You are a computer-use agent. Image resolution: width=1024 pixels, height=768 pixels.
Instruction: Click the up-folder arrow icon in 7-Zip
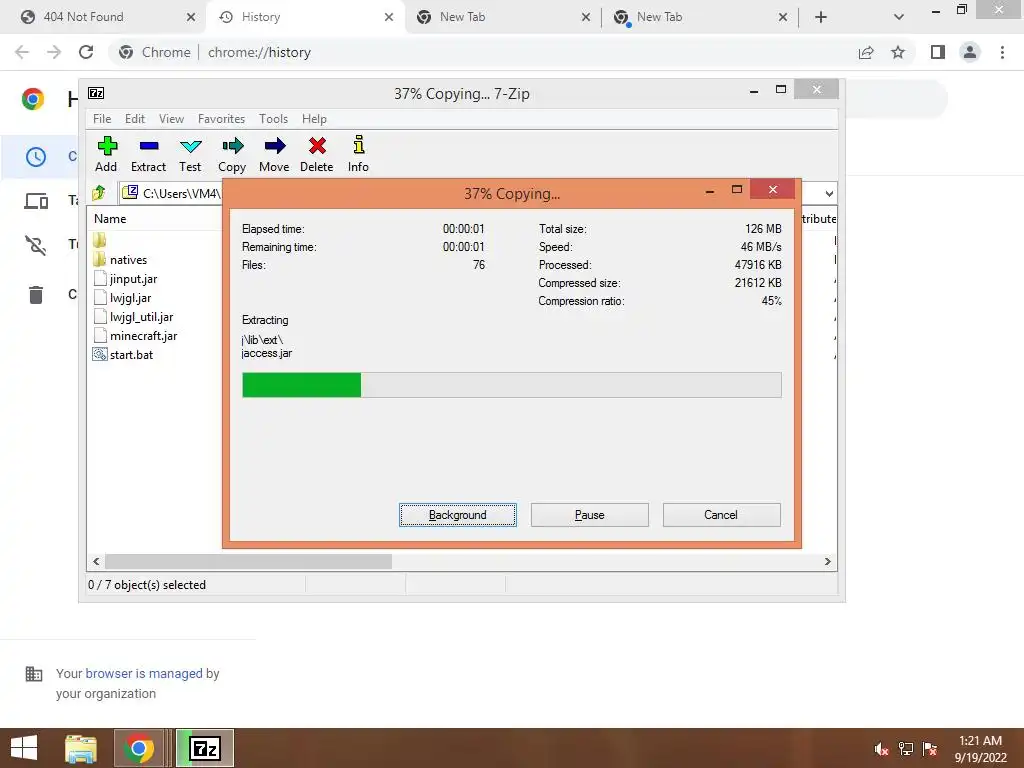click(x=99, y=193)
